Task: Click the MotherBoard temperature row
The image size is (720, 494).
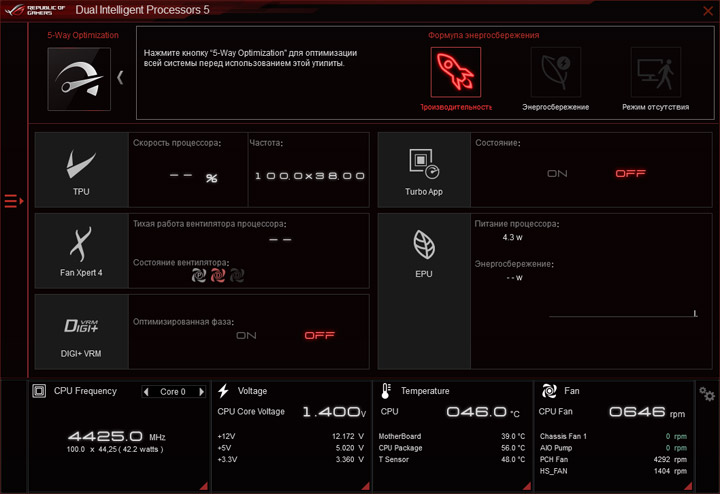Action: point(452,436)
